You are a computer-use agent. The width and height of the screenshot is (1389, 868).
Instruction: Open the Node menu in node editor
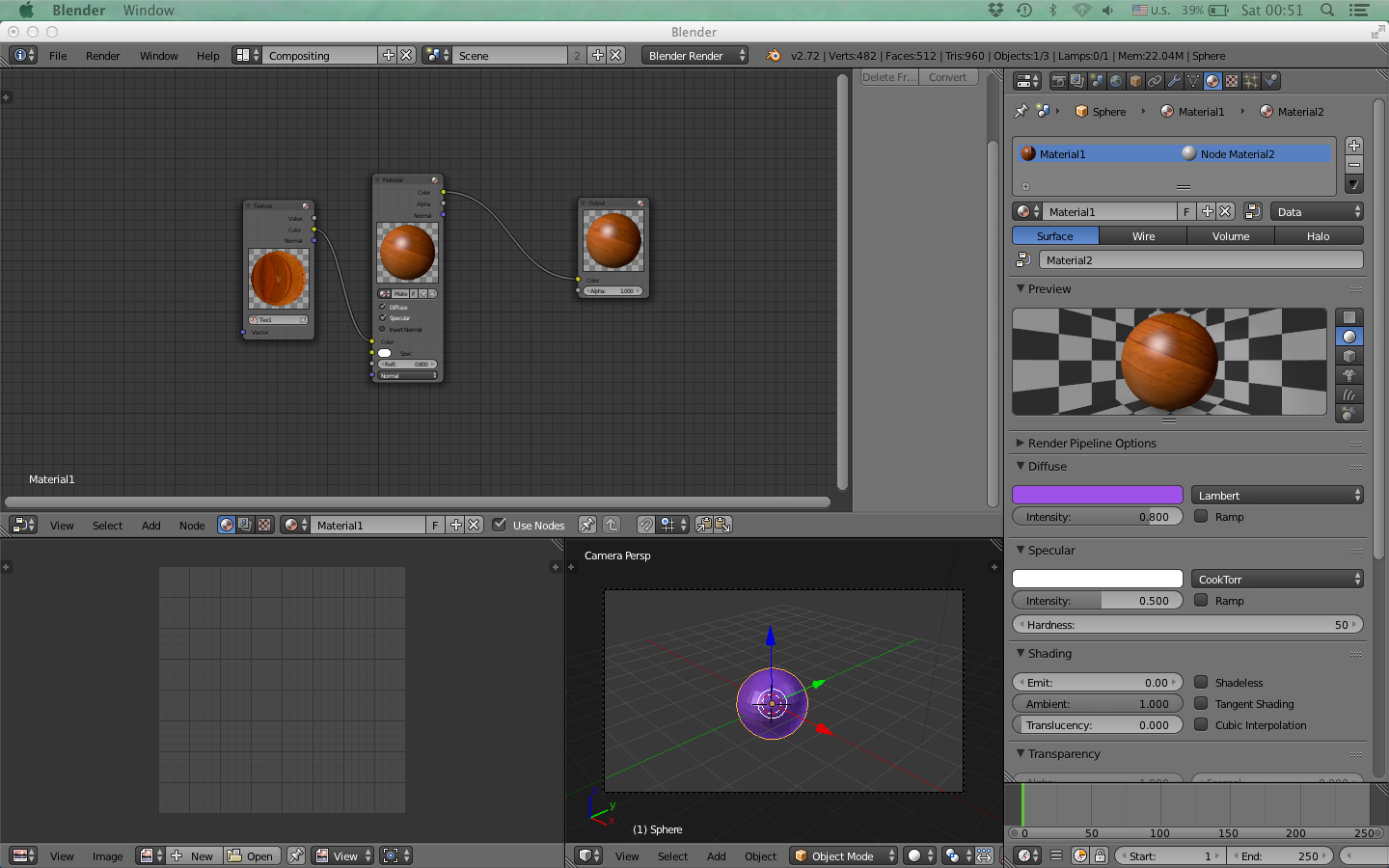pyautogui.click(x=192, y=525)
